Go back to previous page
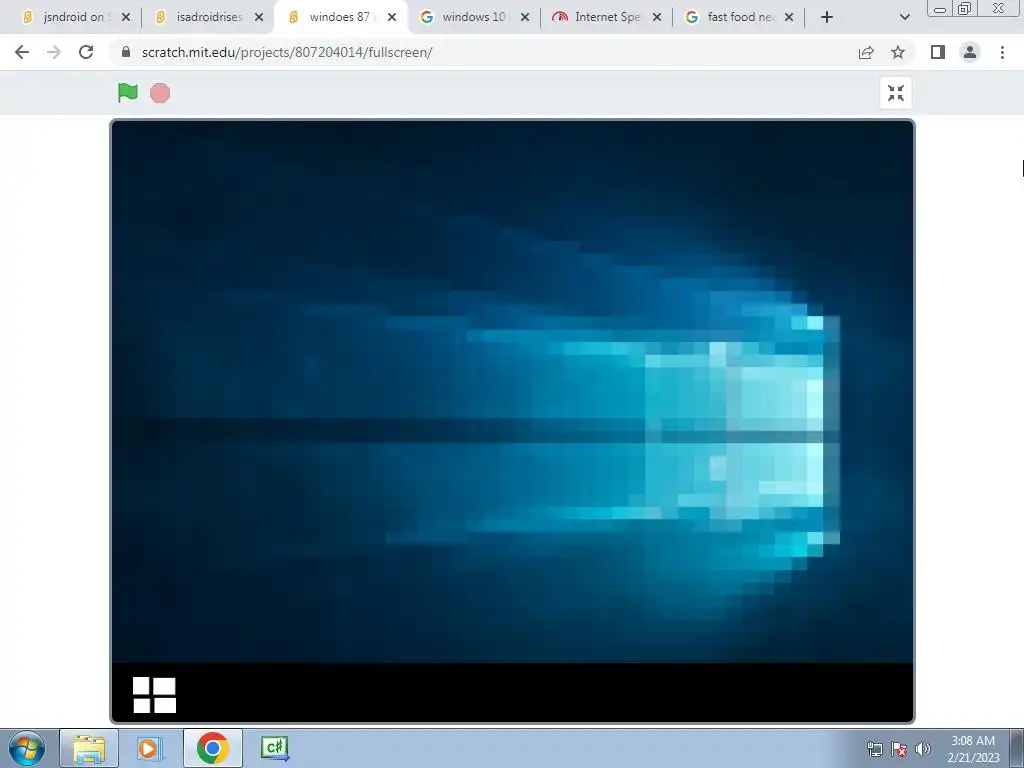Screen dimensions: 1024x768 [x=22, y=52]
